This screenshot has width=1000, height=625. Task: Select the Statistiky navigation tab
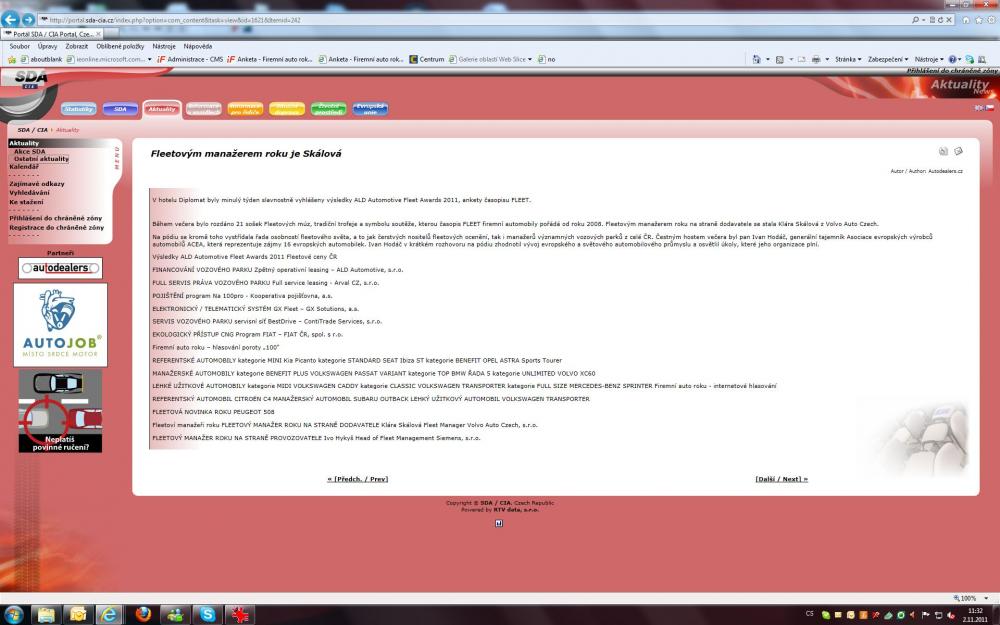(x=78, y=109)
